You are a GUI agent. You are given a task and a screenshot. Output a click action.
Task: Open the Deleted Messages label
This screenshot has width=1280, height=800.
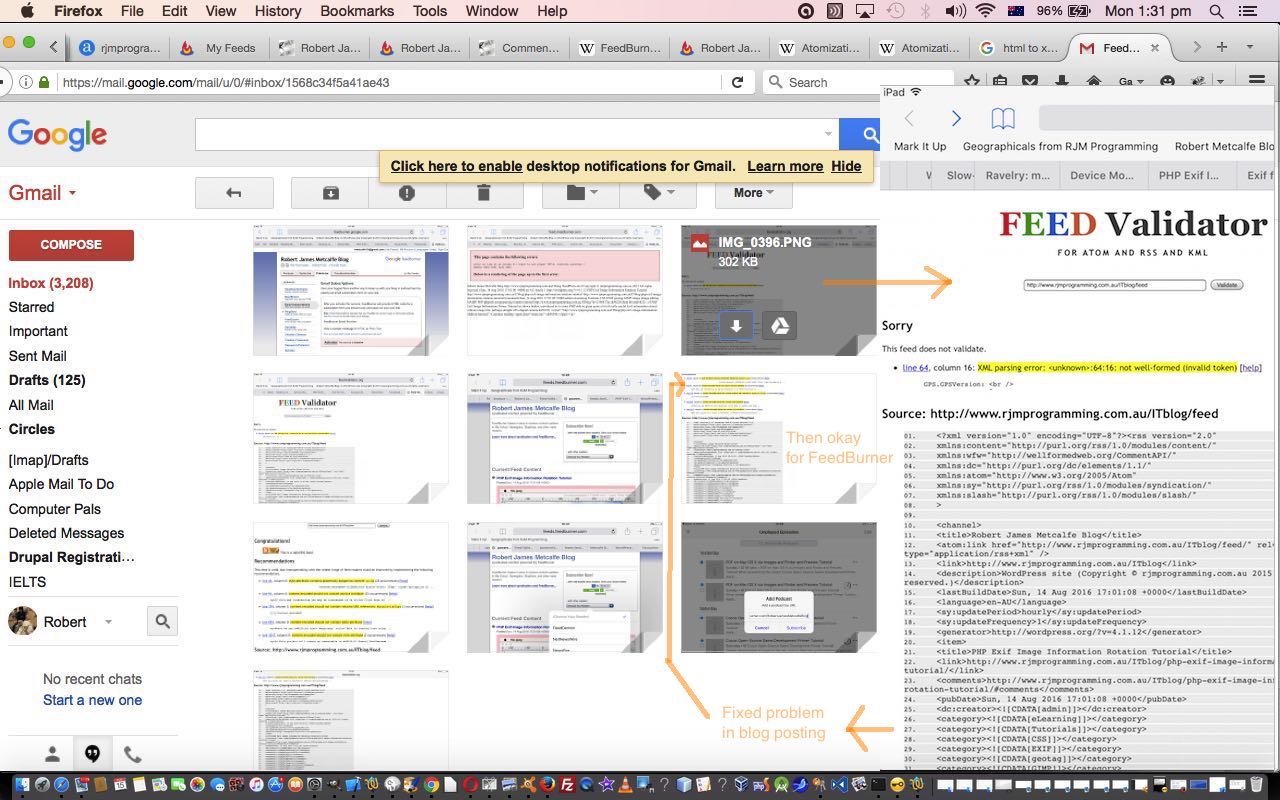pos(66,533)
